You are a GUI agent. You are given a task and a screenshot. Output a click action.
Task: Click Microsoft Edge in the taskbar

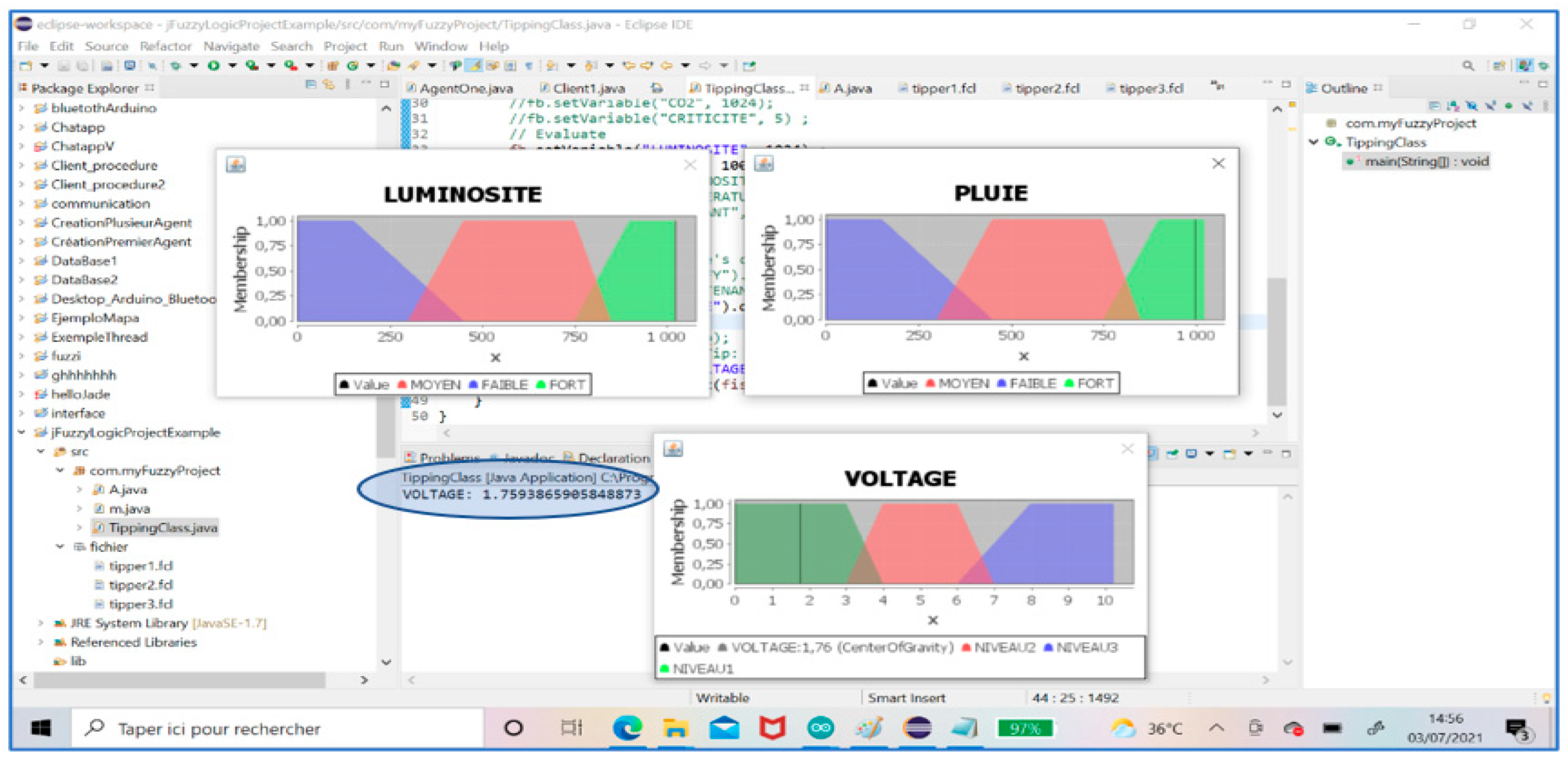pos(627,727)
